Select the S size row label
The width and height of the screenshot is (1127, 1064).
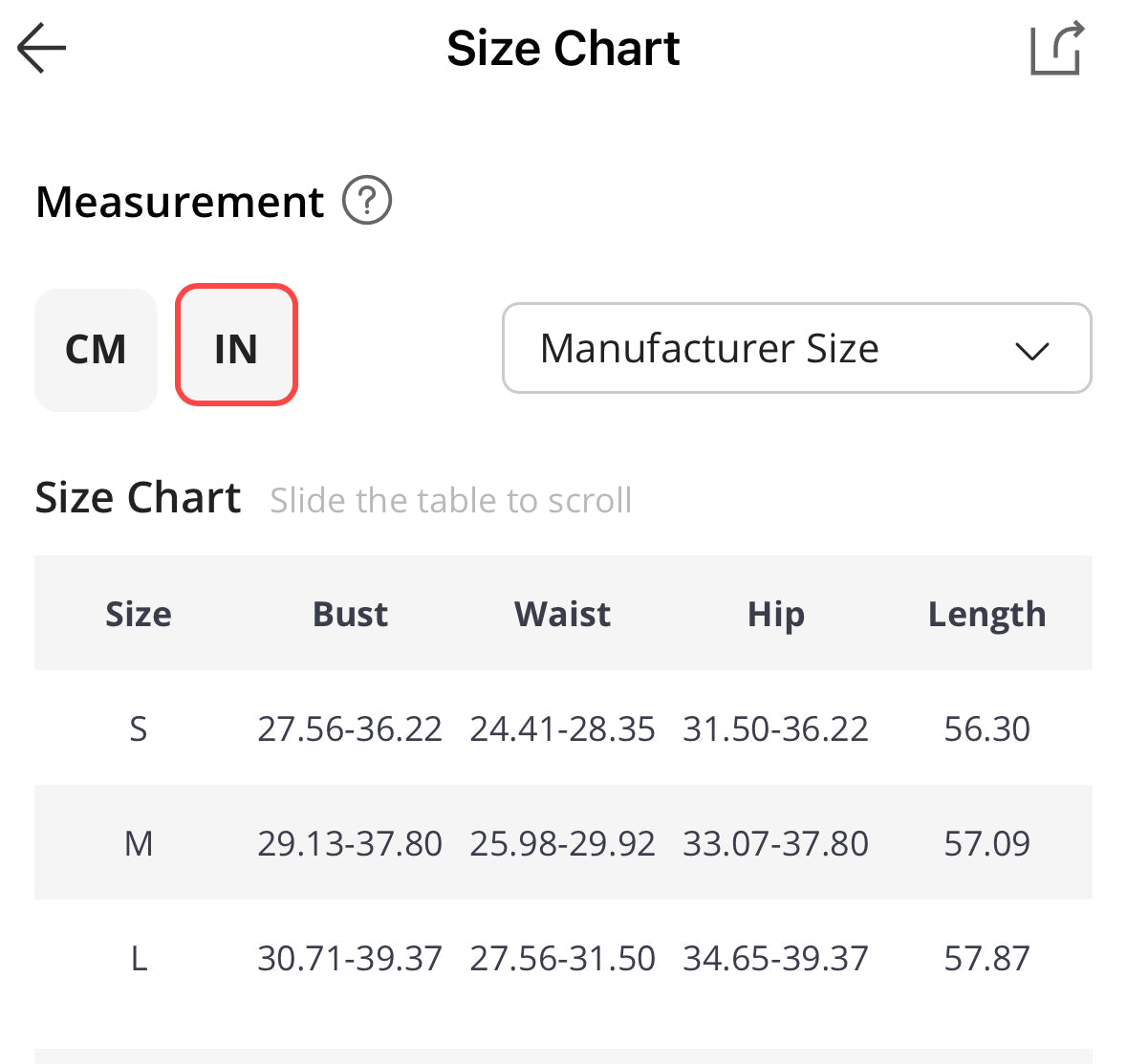coord(139,729)
